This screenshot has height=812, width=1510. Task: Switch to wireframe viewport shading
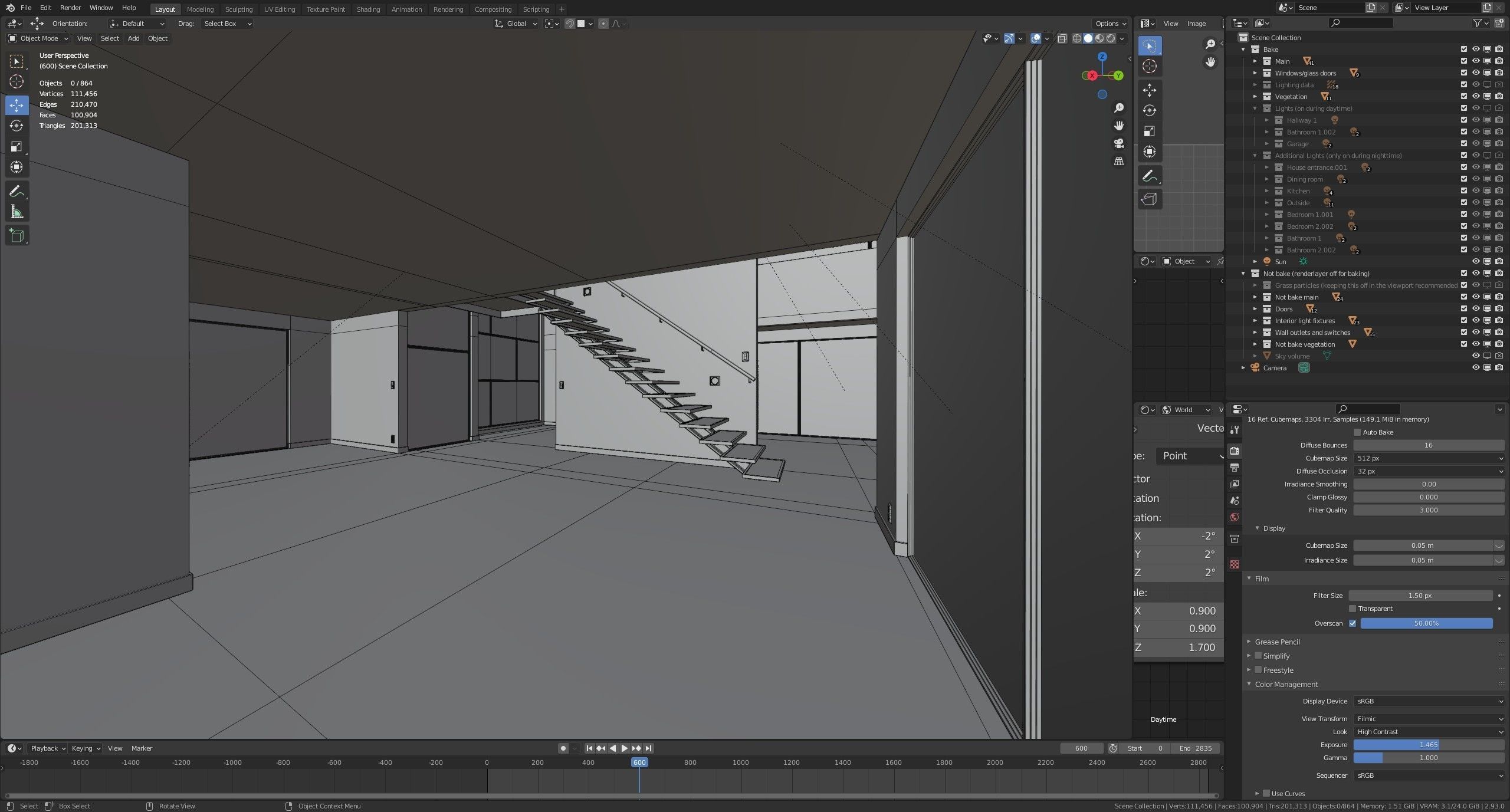[x=1076, y=38]
